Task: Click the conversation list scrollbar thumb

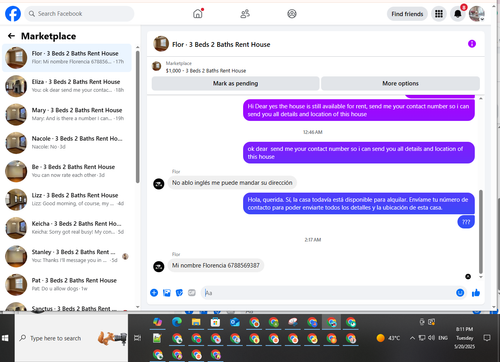Action: click(137, 117)
